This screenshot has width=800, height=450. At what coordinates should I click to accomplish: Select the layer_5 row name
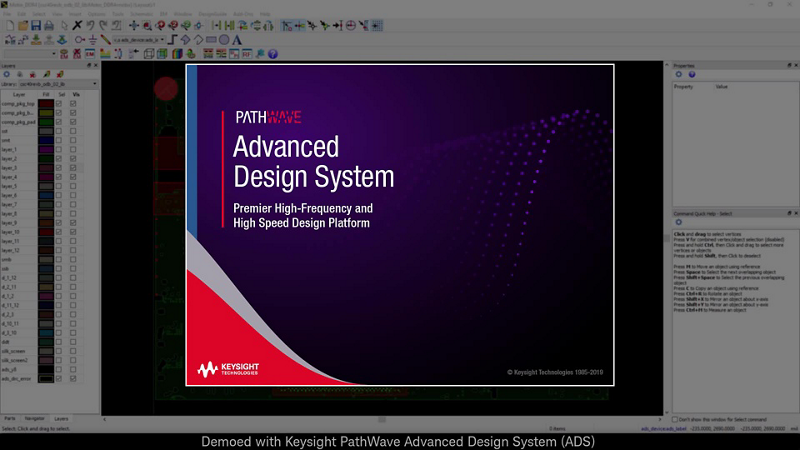9,186
